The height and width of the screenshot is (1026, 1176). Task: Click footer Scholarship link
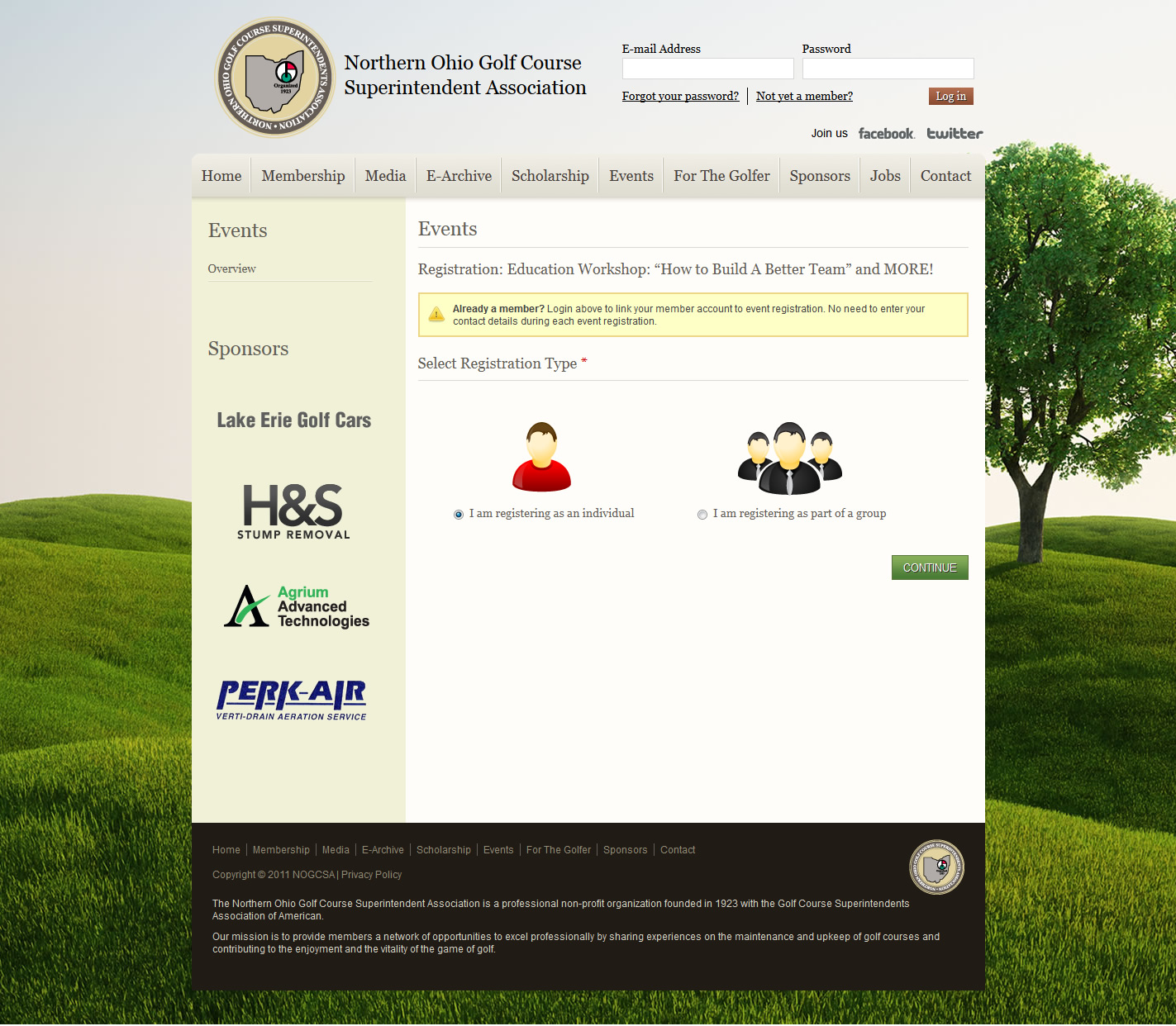tap(444, 850)
